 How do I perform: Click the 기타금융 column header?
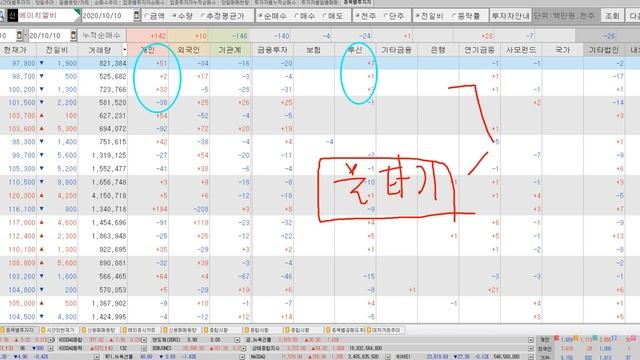point(396,50)
